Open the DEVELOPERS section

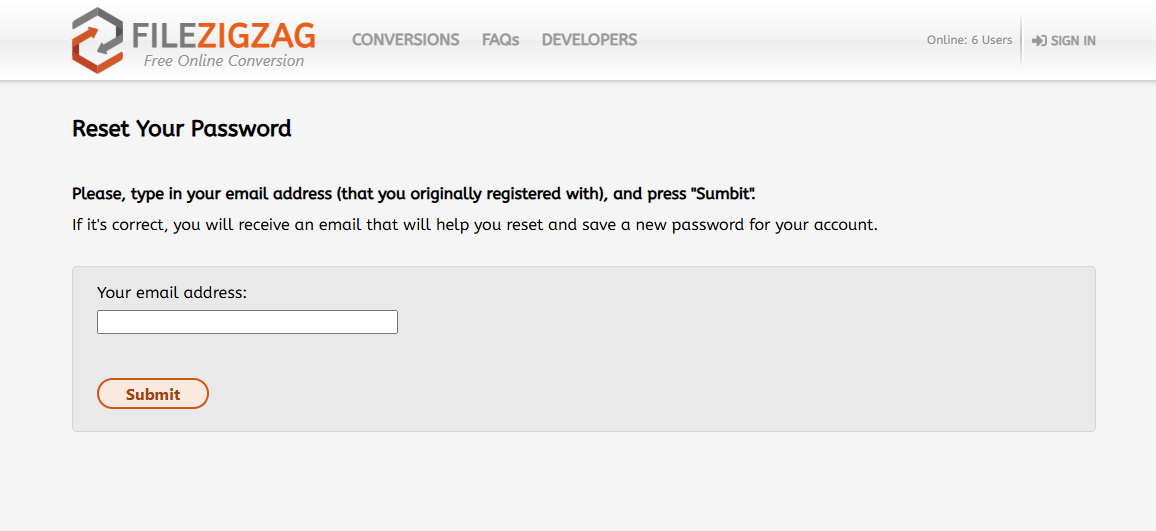pos(589,40)
